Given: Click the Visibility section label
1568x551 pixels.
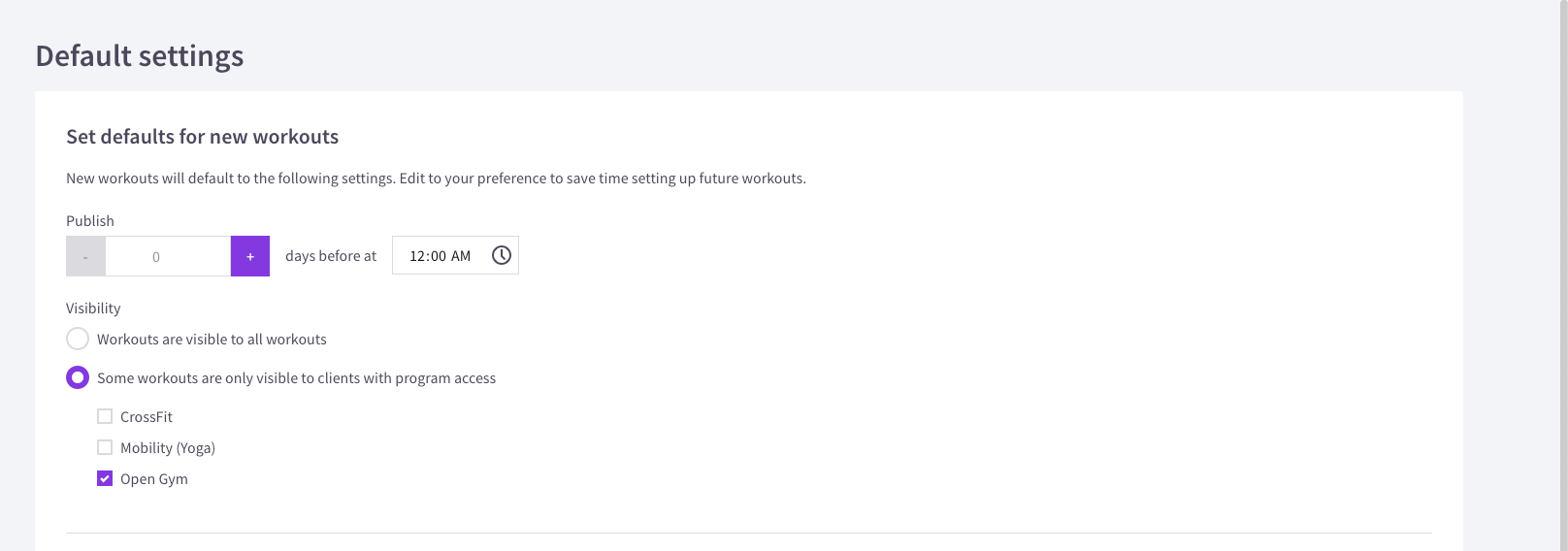Looking at the screenshot, I should pos(93,308).
